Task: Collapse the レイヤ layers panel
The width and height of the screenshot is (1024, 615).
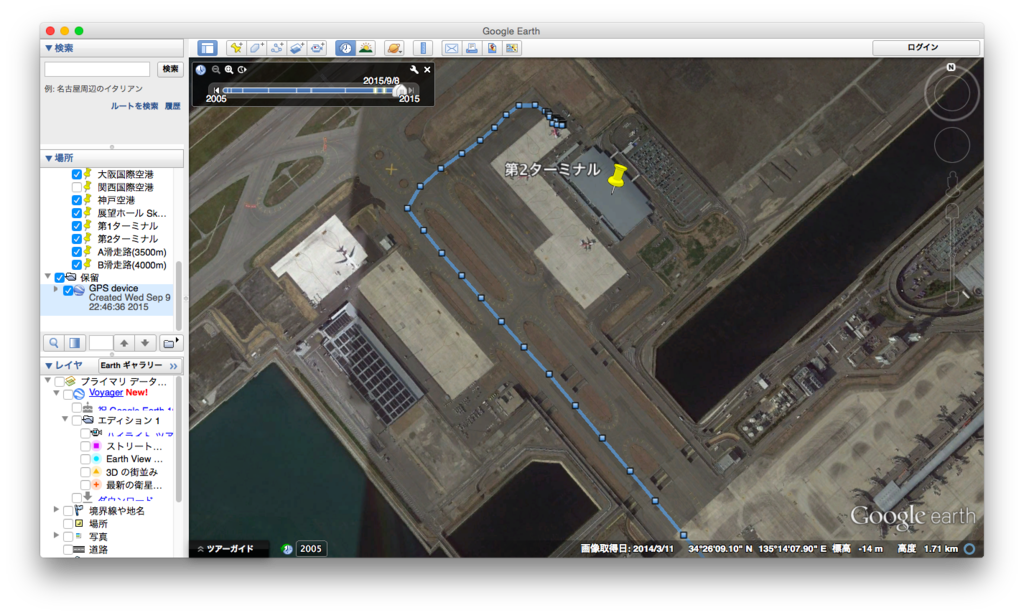Action: pos(48,365)
